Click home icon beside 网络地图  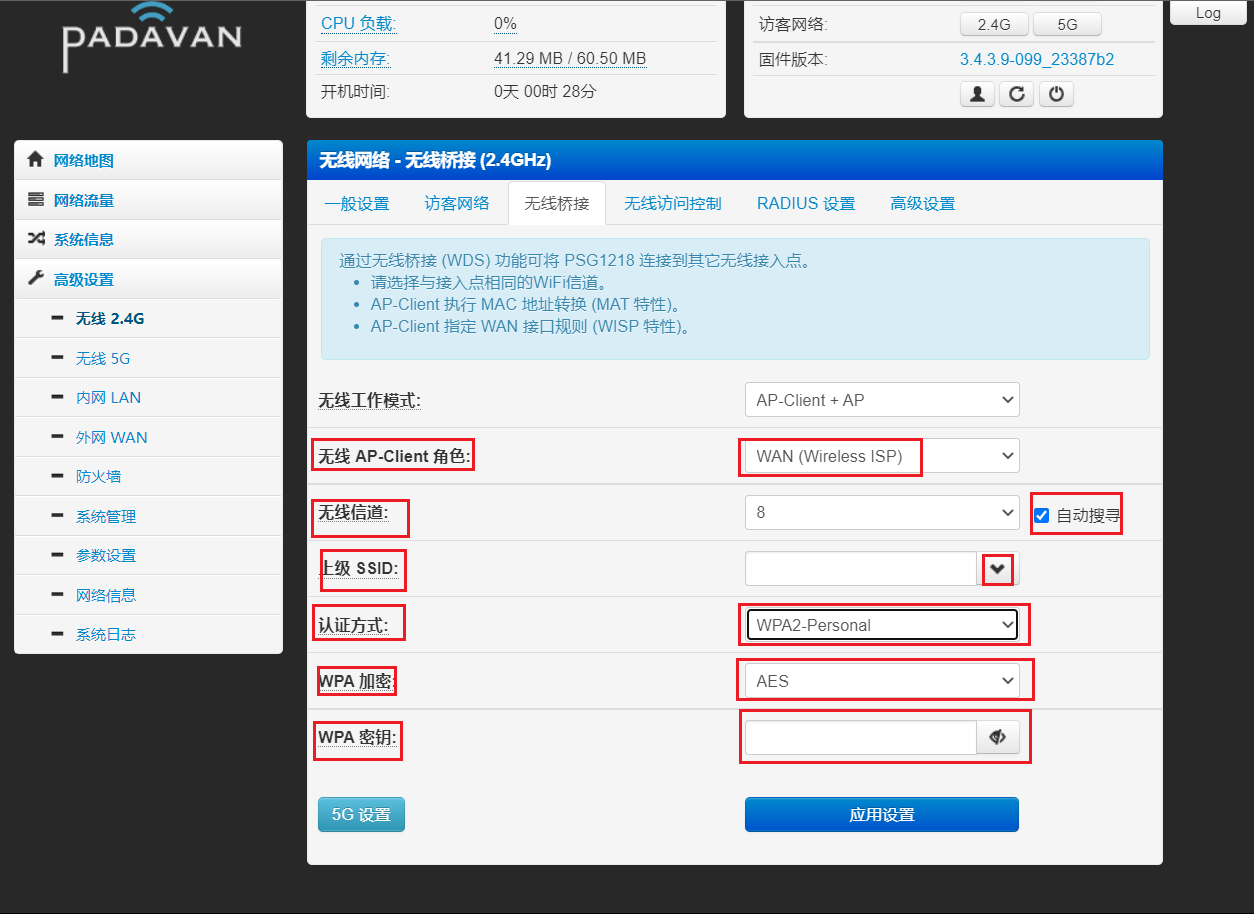pos(36,160)
